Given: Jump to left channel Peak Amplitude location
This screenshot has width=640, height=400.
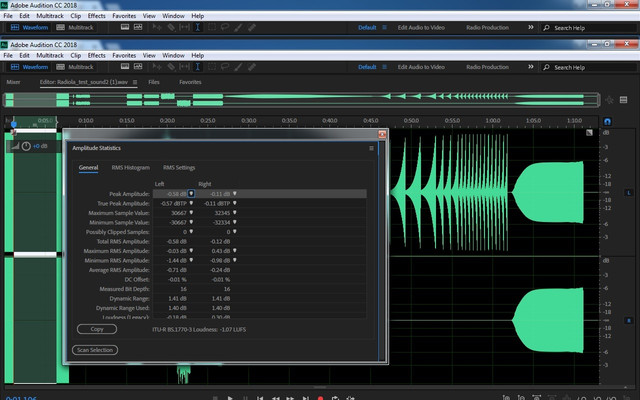Looking at the screenshot, I should coord(191,193).
